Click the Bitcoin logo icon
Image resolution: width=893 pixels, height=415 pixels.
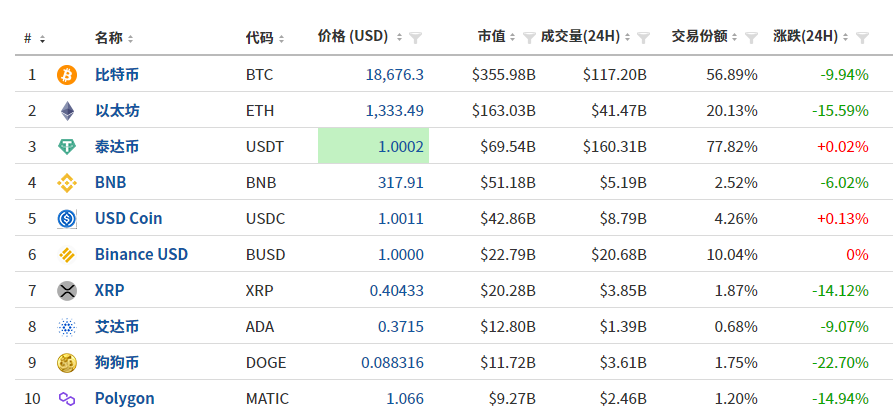click(67, 75)
